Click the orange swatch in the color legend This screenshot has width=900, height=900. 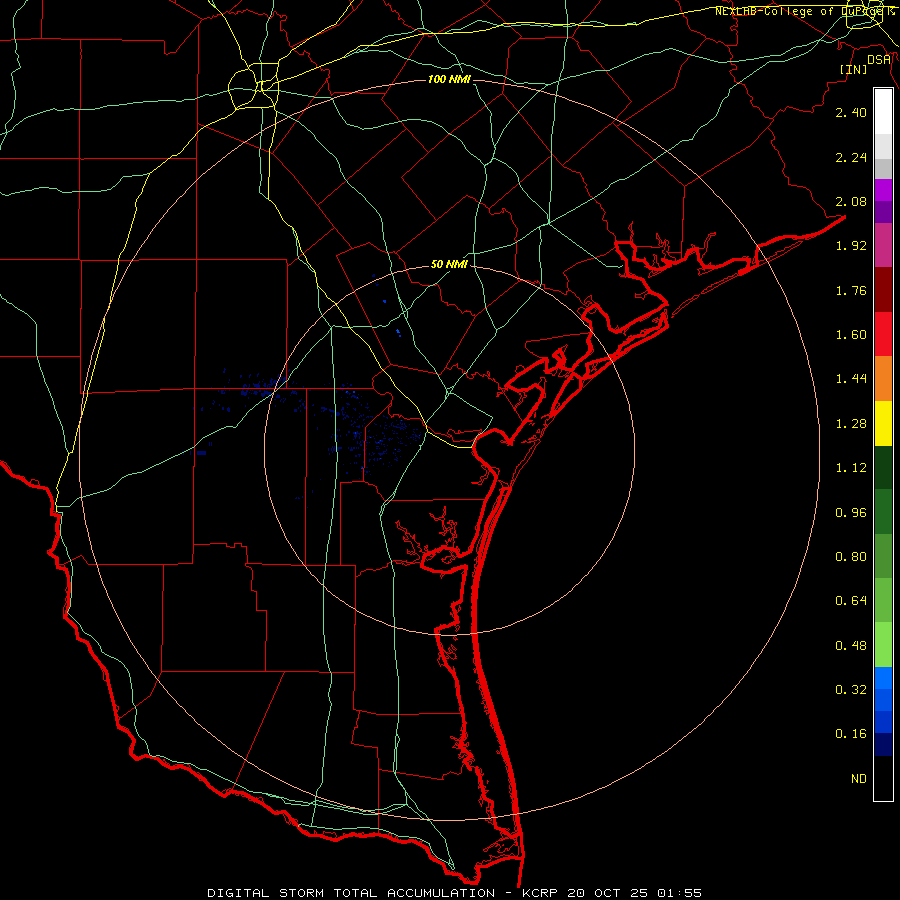pos(883,378)
